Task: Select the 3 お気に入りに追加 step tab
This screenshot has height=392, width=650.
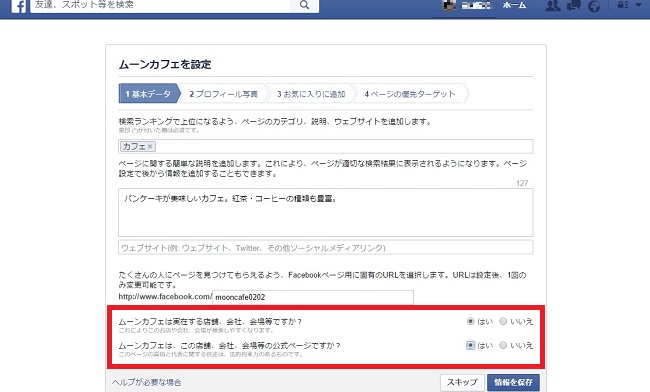Action: [x=311, y=94]
